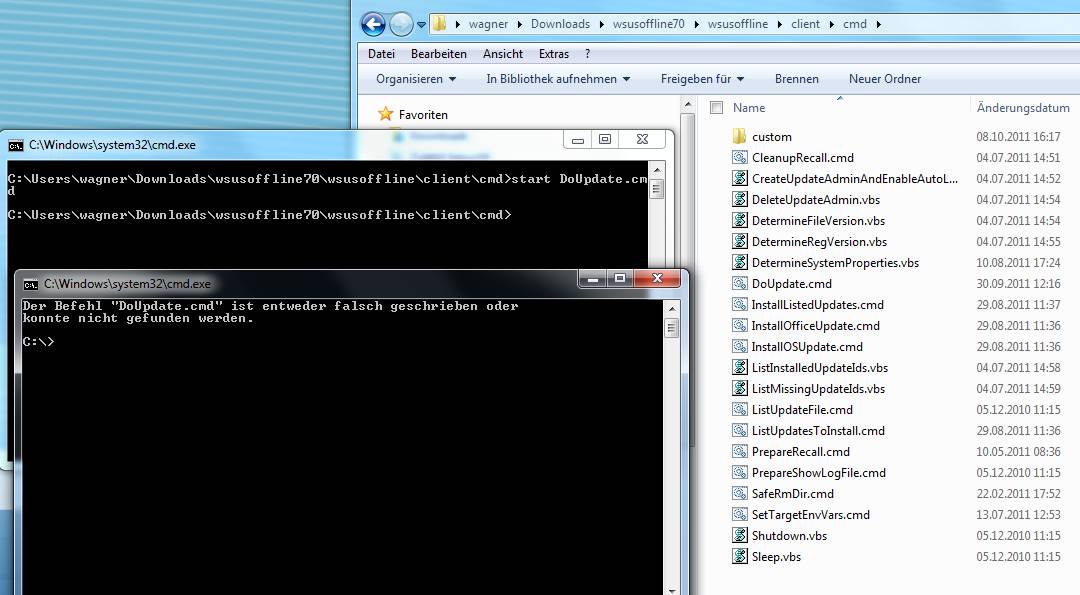Click the front cmd window scrollbar up arrow
1080x595 pixels.
pos(672,307)
